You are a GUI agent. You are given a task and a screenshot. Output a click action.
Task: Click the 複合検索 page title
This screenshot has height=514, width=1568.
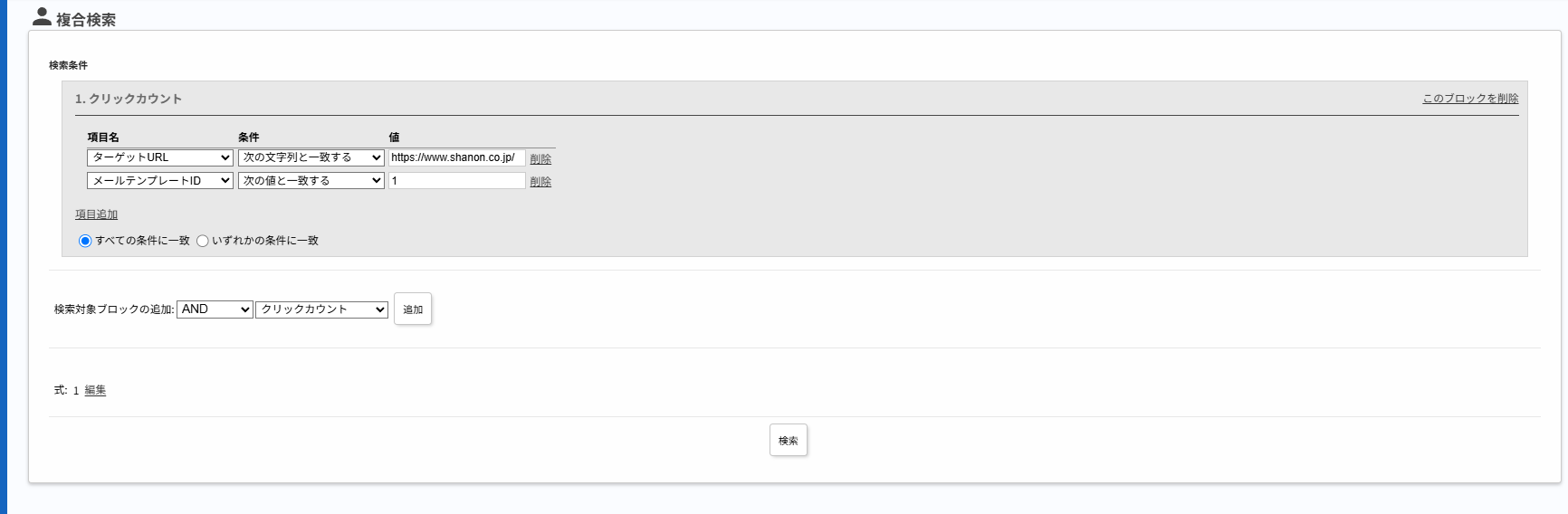[86, 19]
